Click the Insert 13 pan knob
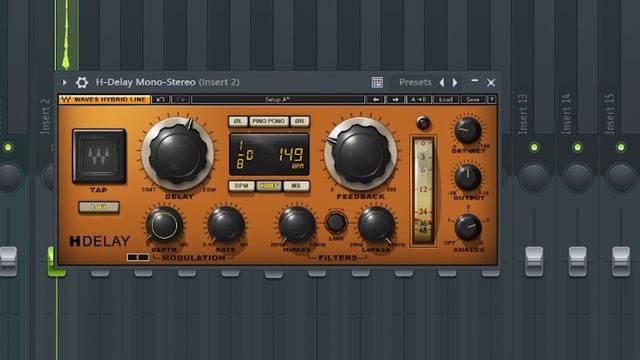The width and height of the screenshot is (640, 360). (x=534, y=177)
